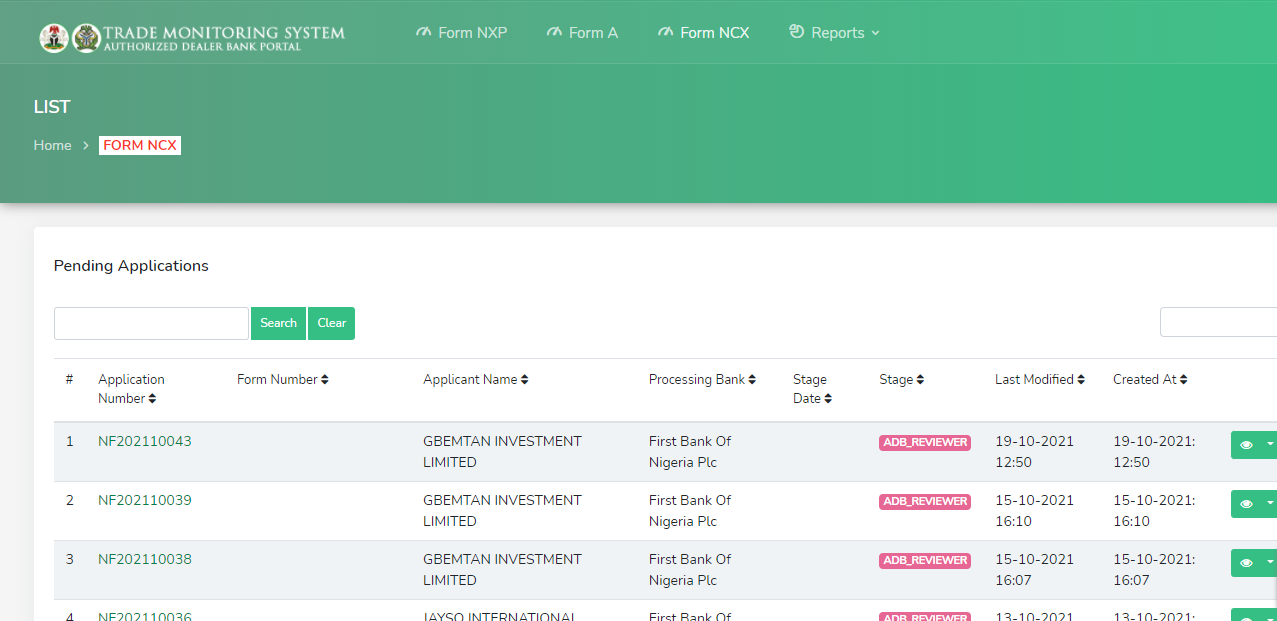Click the FORM NCX breadcrumb
This screenshot has height=621, width=1277.
coord(140,145)
